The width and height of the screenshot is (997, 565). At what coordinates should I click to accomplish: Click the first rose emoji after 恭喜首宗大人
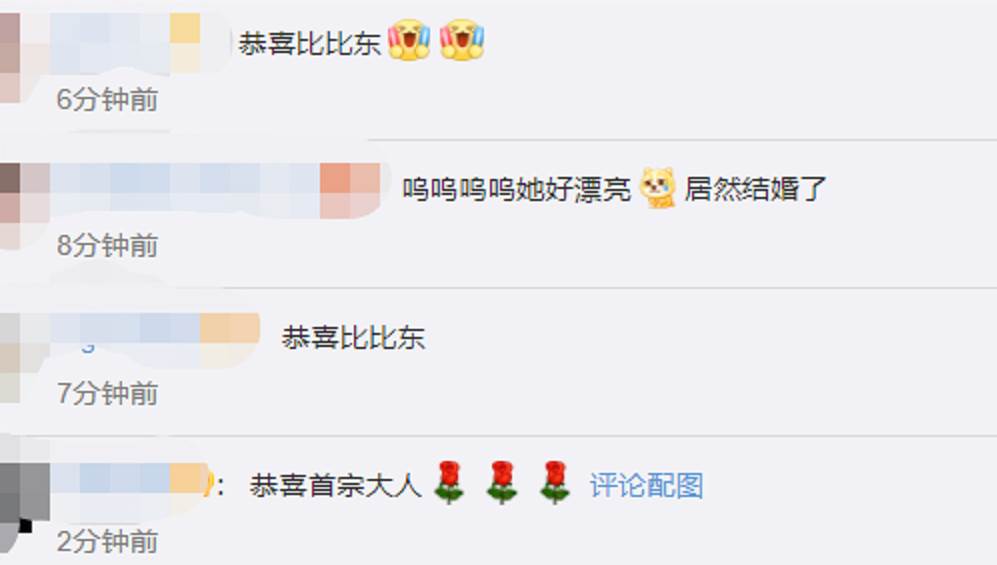pyautogui.click(x=449, y=483)
